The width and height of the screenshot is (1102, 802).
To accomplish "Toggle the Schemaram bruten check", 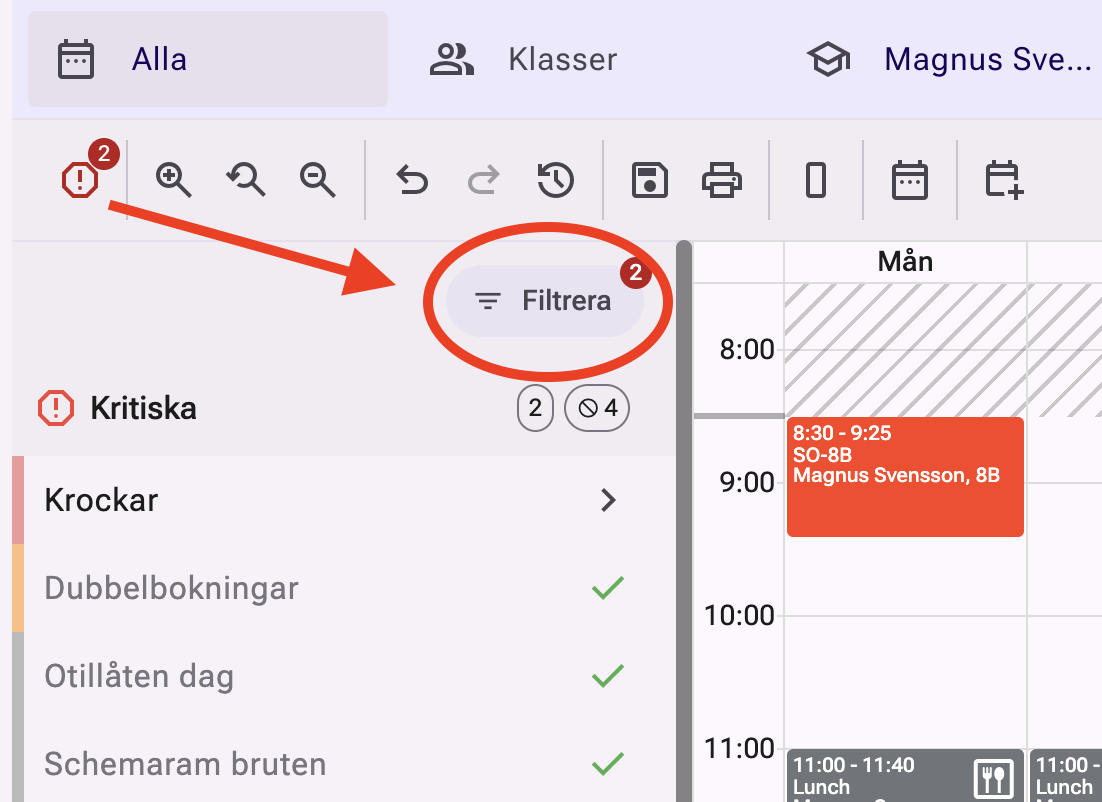I will (x=608, y=762).
